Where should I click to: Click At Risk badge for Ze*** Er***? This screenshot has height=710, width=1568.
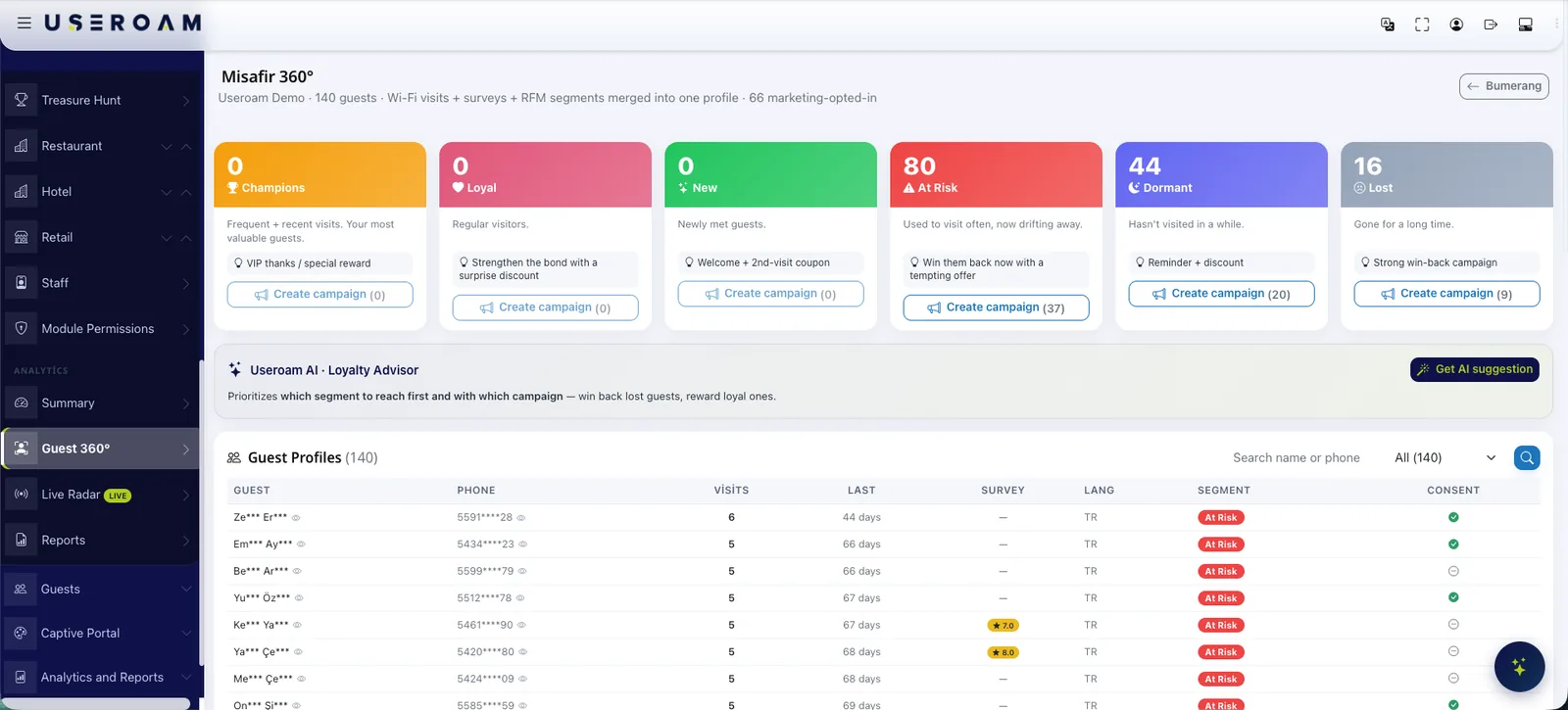(x=1220, y=517)
